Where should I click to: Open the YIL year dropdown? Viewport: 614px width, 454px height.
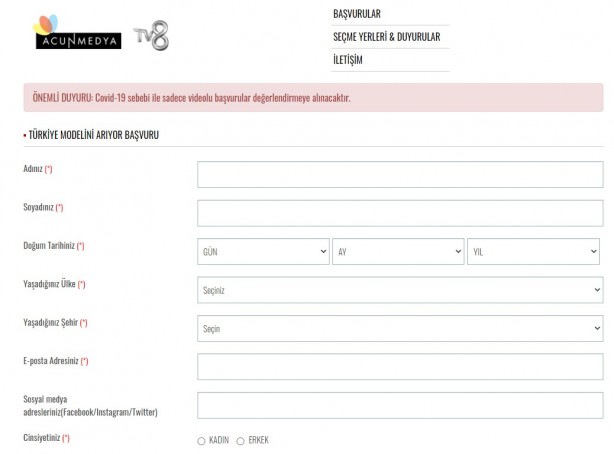tap(534, 251)
